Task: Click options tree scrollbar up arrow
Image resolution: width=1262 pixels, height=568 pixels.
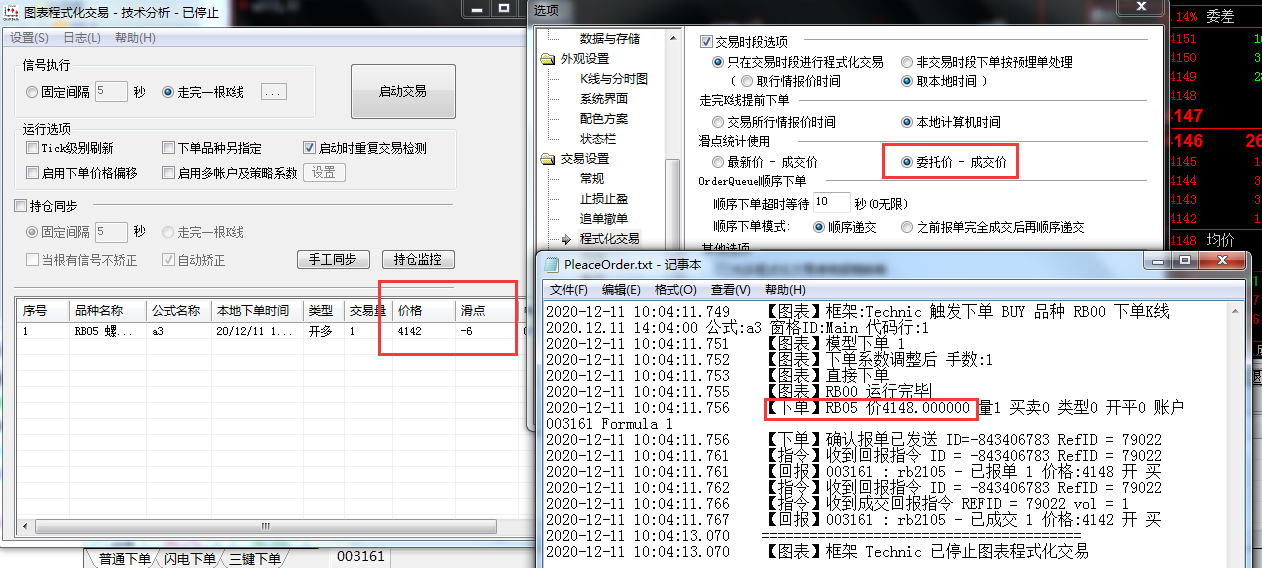Action: pyautogui.click(x=673, y=38)
